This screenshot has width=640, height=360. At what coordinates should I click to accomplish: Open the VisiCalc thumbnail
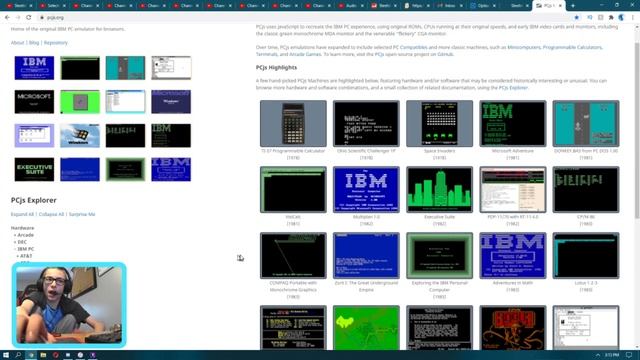click(293, 189)
